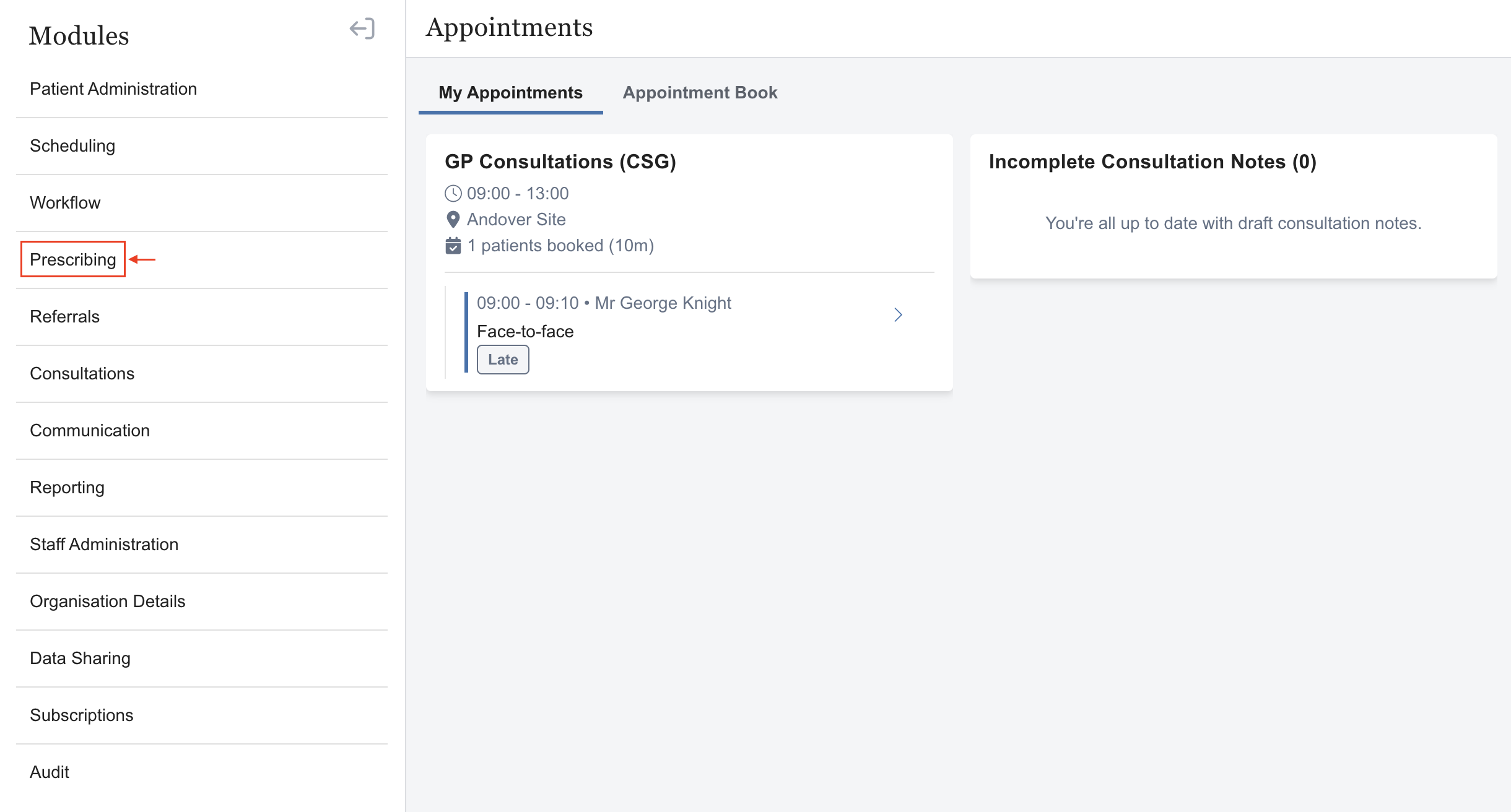
Task: Go to Staff Administration
Action: coord(104,545)
